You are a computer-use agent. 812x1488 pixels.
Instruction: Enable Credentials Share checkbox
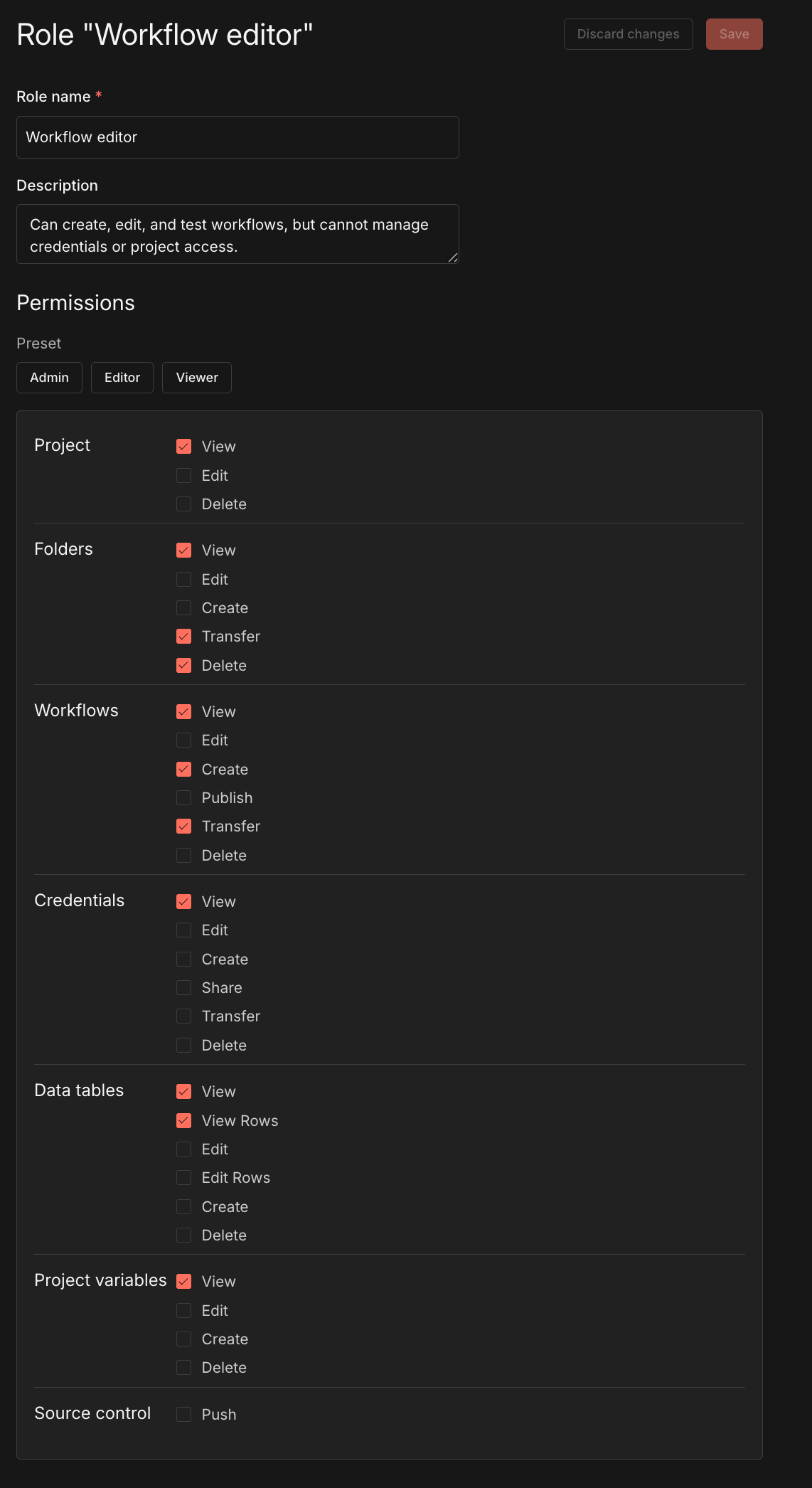click(x=184, y=988)
